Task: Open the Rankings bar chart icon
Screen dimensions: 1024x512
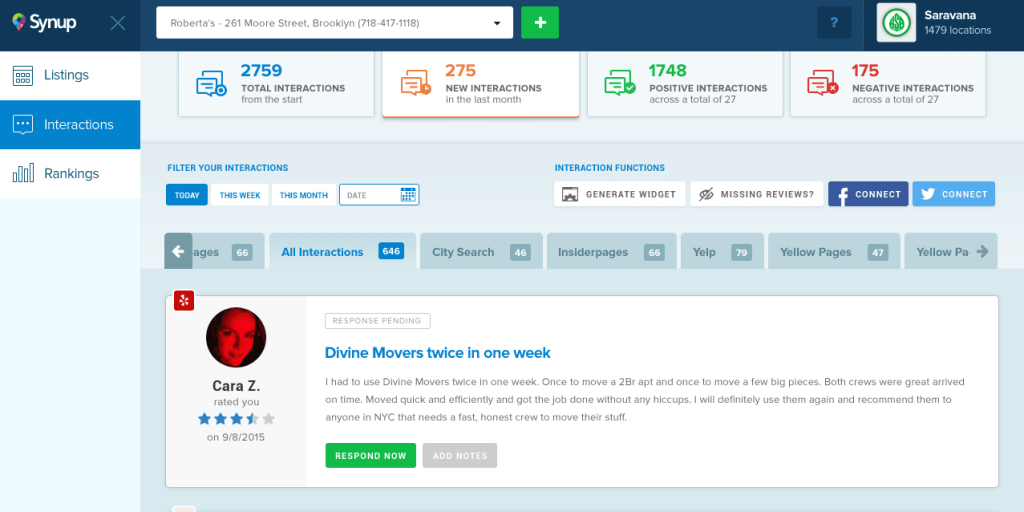Action: click(x=23, y=174)
